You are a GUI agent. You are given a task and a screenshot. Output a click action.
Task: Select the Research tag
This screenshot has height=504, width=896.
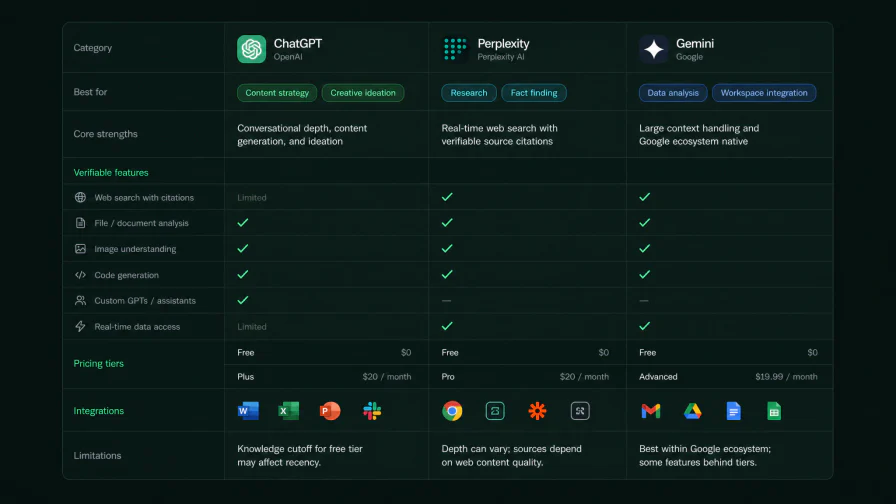pos(469,93)
